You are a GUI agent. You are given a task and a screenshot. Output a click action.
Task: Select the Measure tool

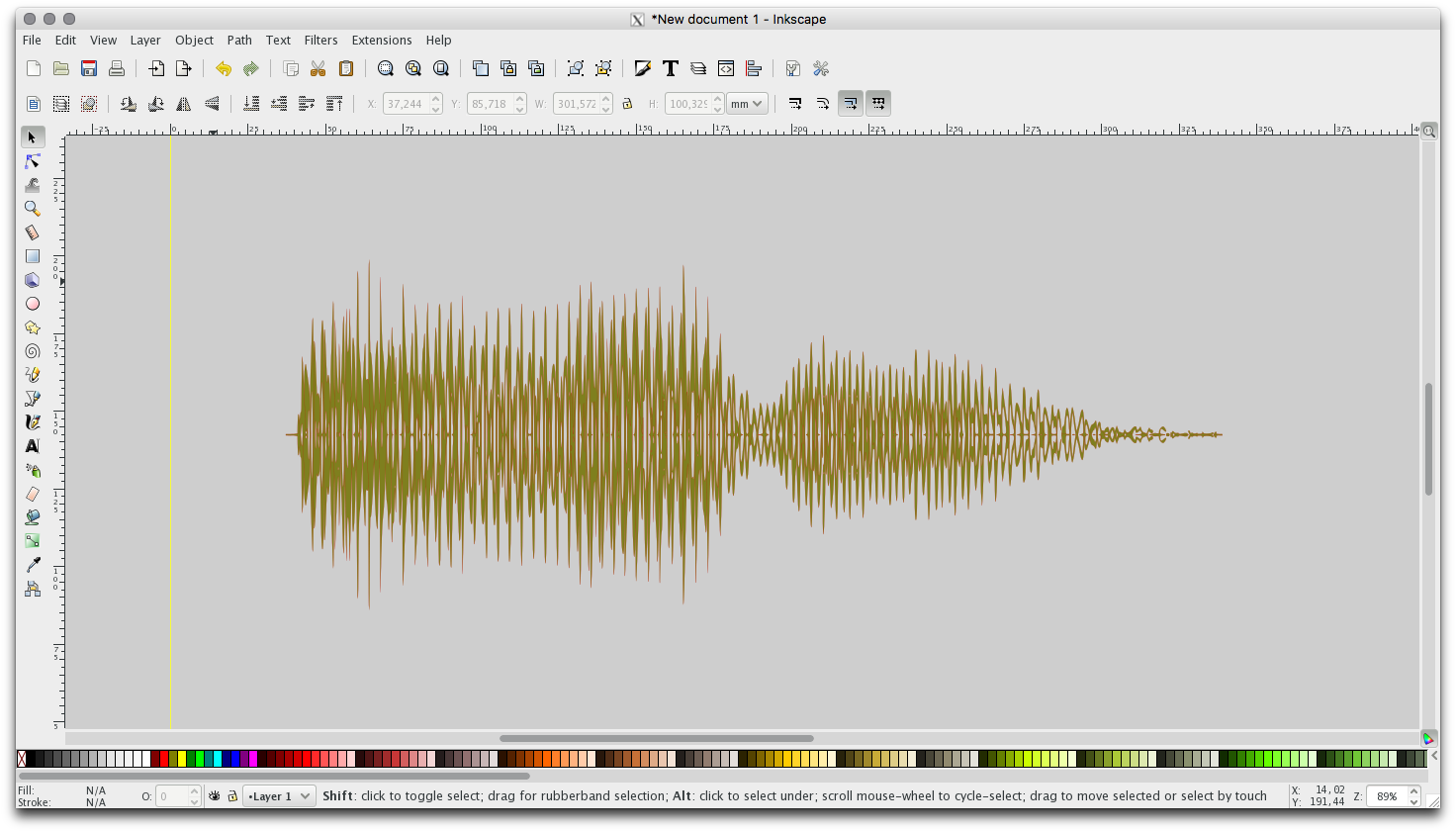33,232
